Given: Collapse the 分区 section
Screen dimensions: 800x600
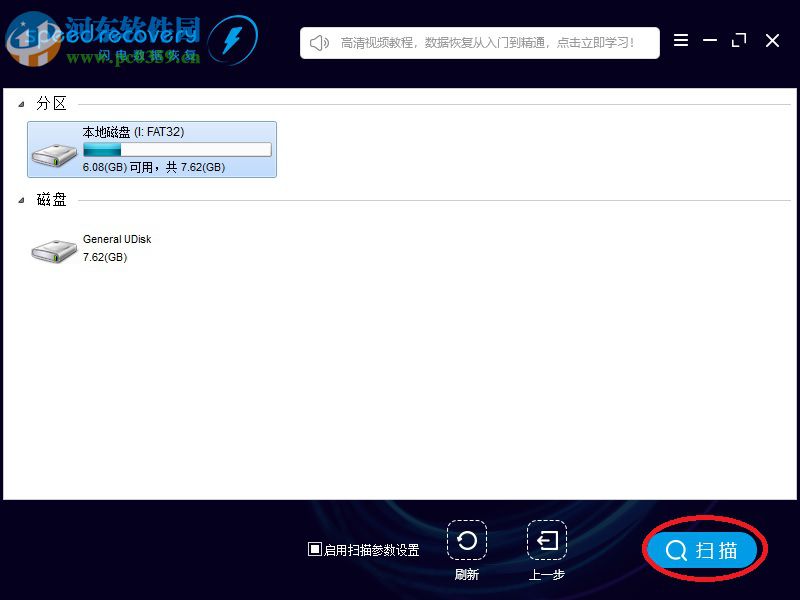Looking at the screenshot, I should [23, 104].
